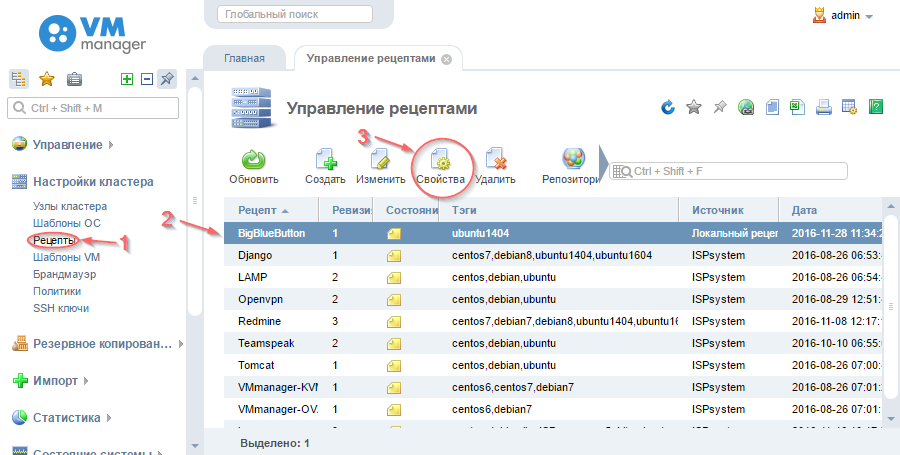900x455 pixels.
Task: Click the state icon in Django row
Action: 394,256
